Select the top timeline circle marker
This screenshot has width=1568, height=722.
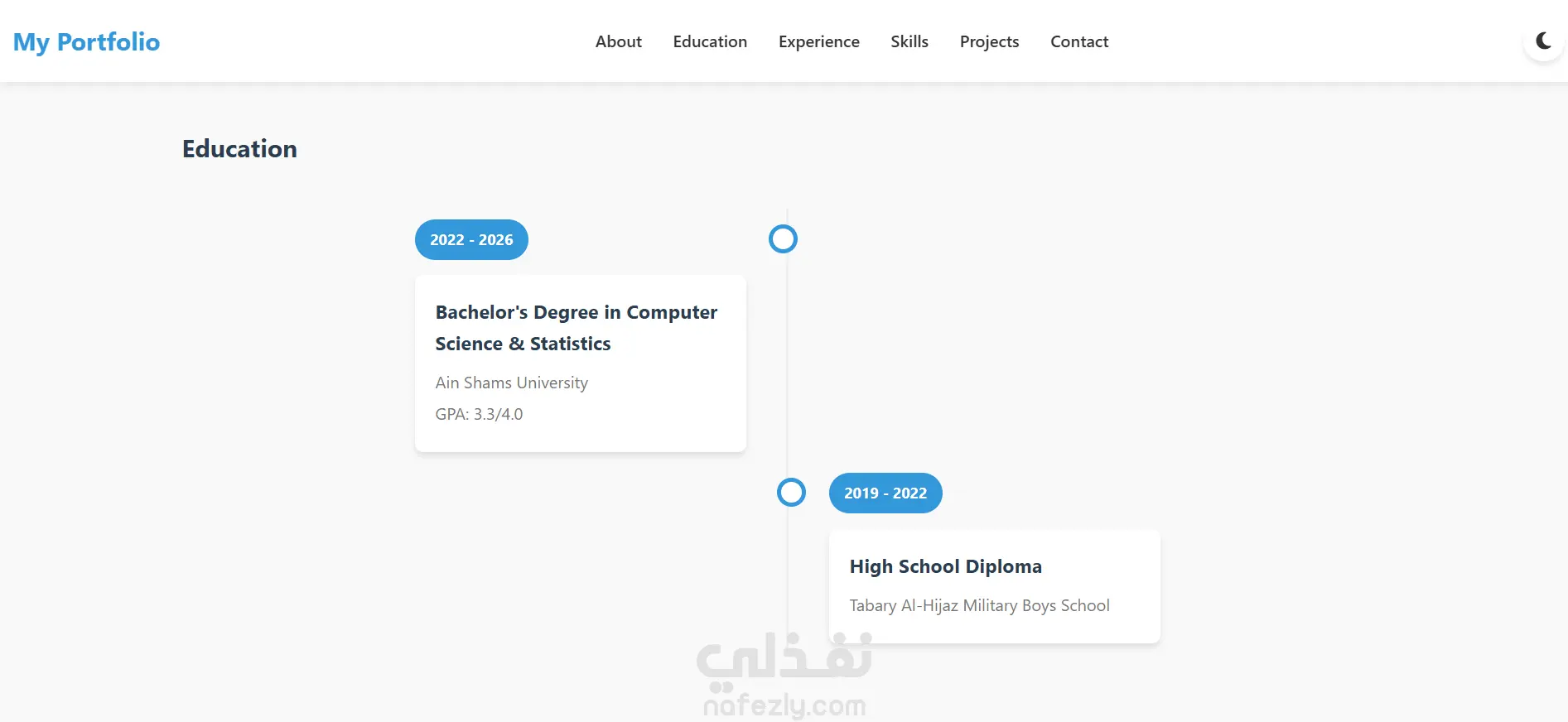783,239
